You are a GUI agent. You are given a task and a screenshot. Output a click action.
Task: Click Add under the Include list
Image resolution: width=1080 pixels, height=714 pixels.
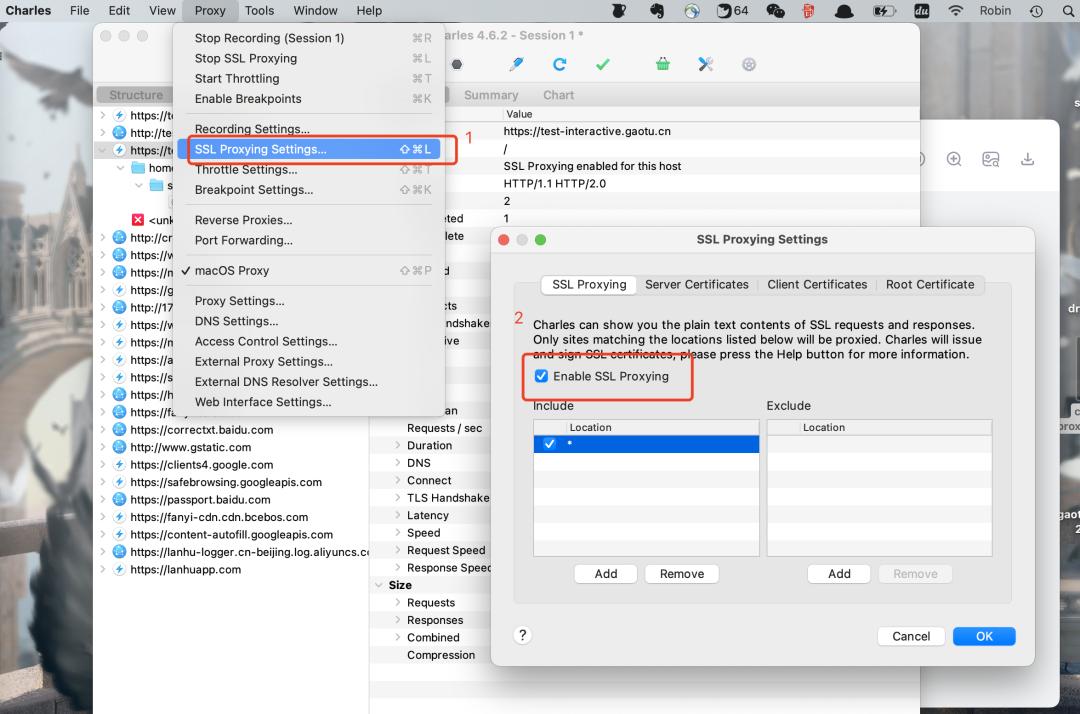606,574
